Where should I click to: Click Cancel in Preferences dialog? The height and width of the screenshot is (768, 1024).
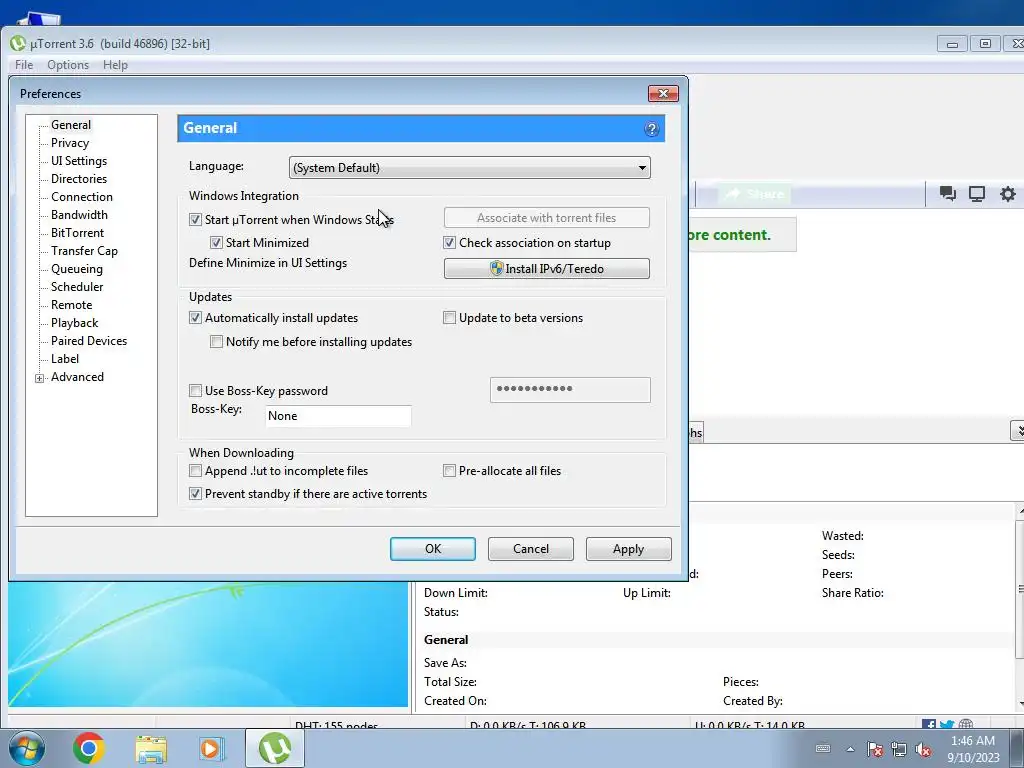tap(530, 549)
